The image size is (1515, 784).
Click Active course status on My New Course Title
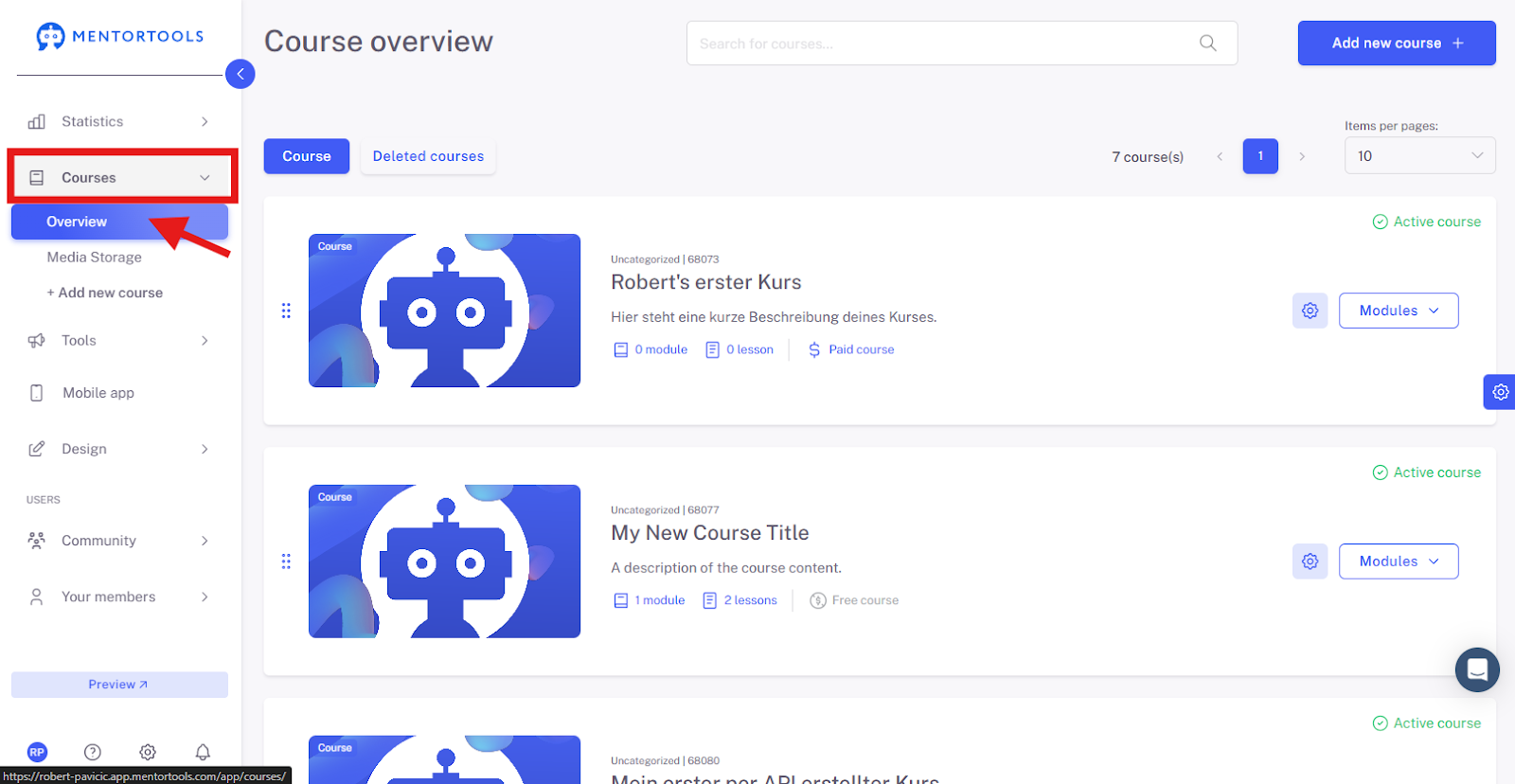tap(1427, 472)
